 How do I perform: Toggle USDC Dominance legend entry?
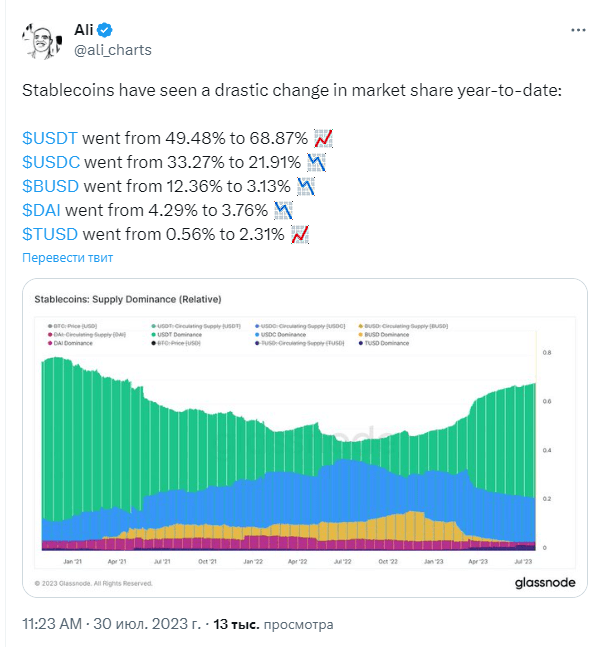pos(280,335)
